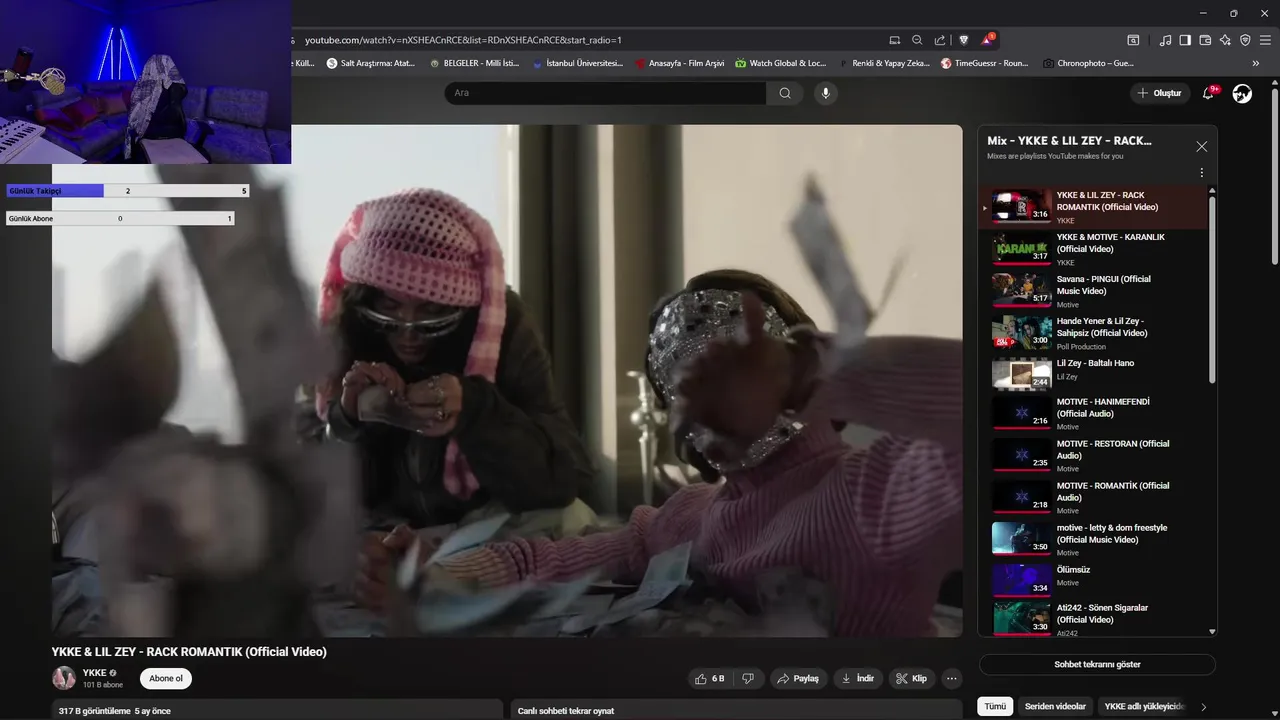This screenshot has width=1280, height=720.
Task: Click the Oluştur create button
Action: coord(1160,93)
